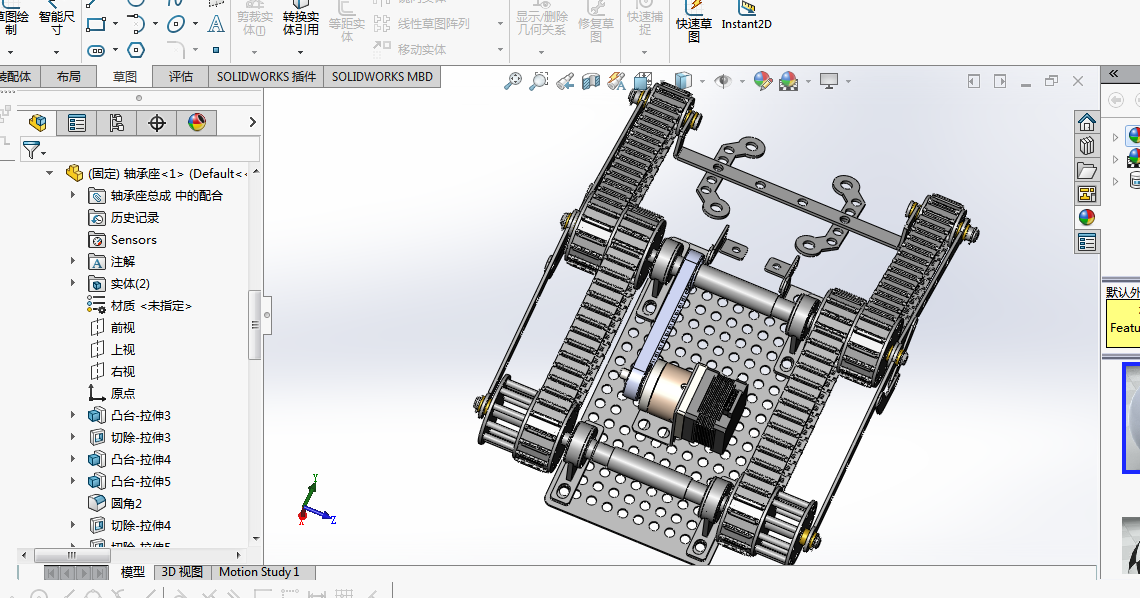Open the Design Library task pane tab
1140x598 pixels.
point(1087,146)
